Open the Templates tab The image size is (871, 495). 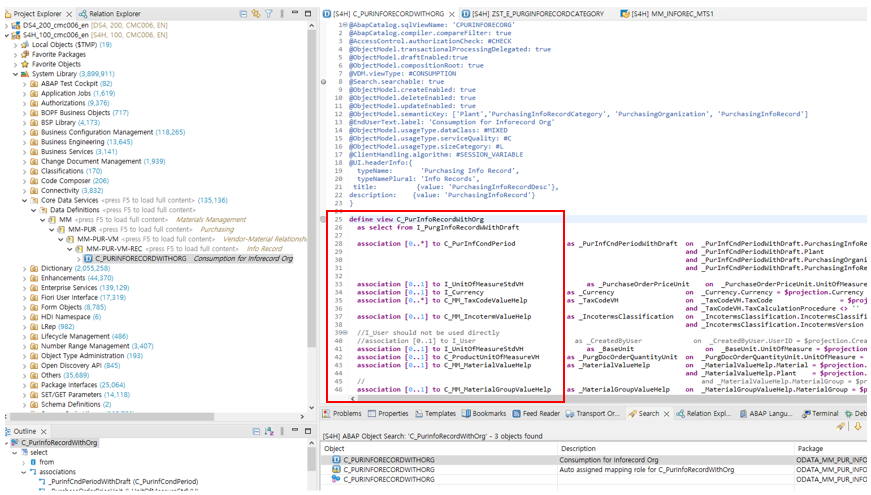pos(435,414)
